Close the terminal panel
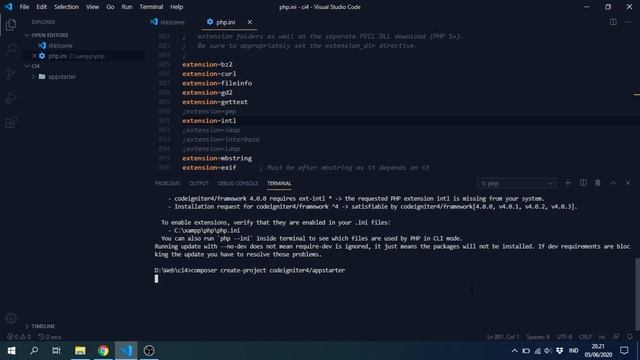The width and height of the screenshot is (640, 360). 628,183
